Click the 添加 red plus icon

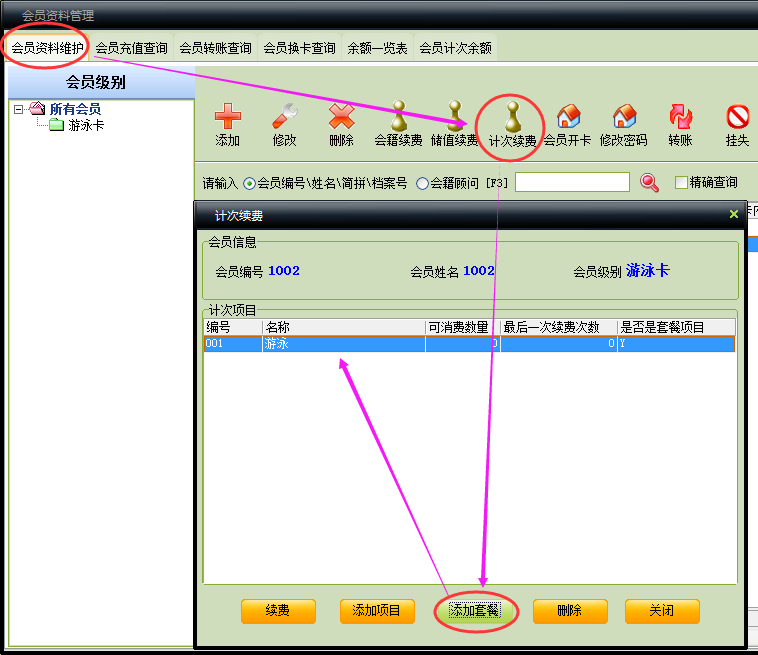(x=227, y=116)
